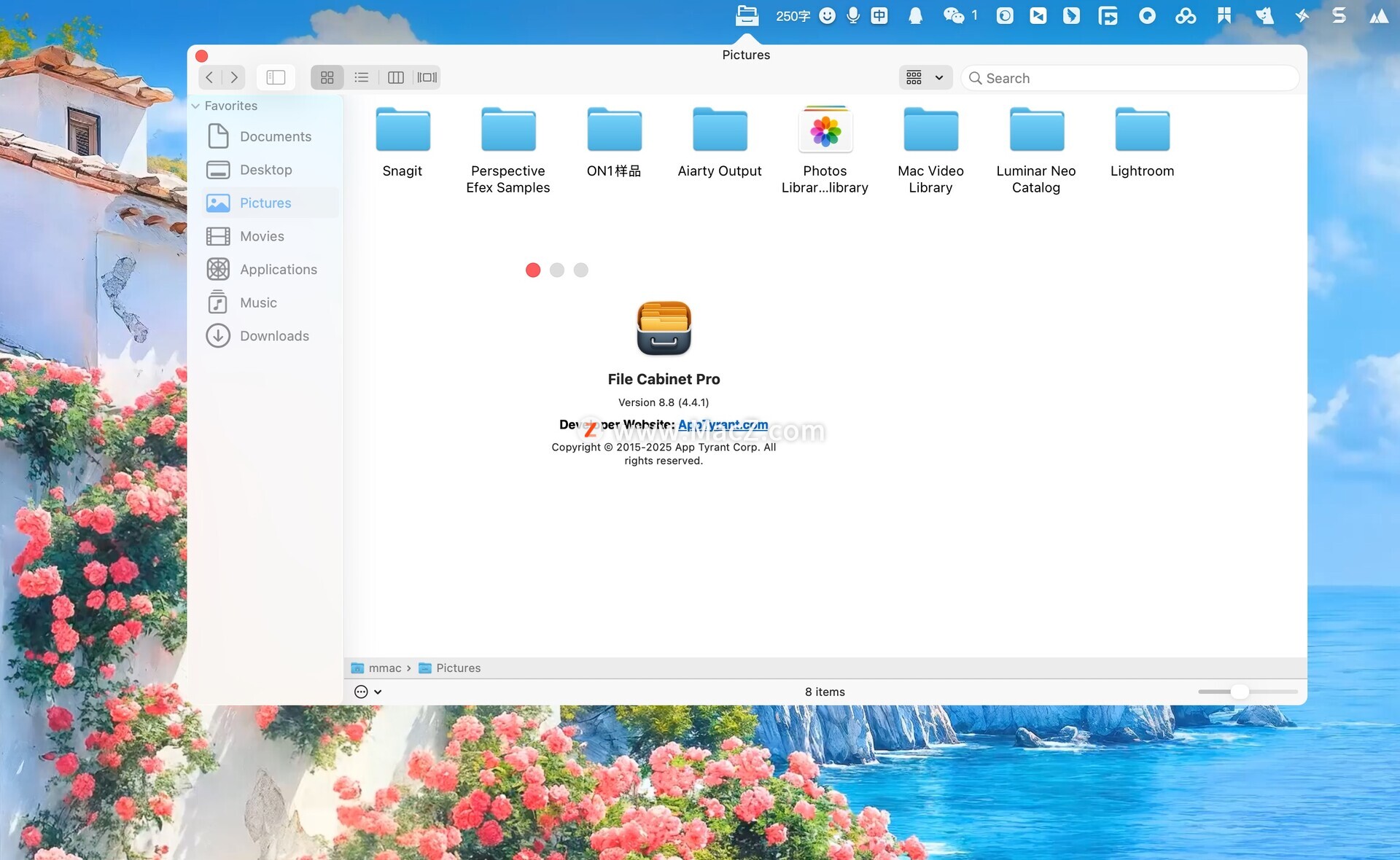The height and width of the screenshot is (860, 1400).
Task: Toggle the sidebar panel button
Action: coord(276,77)
